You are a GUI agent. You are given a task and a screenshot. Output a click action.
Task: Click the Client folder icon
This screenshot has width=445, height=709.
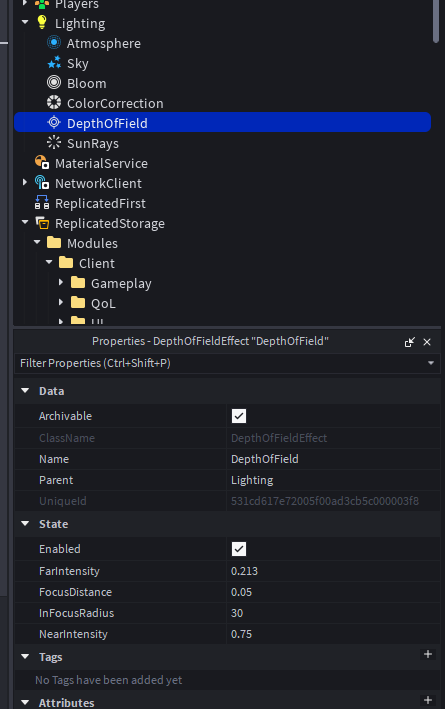click(x=66, y=263)
